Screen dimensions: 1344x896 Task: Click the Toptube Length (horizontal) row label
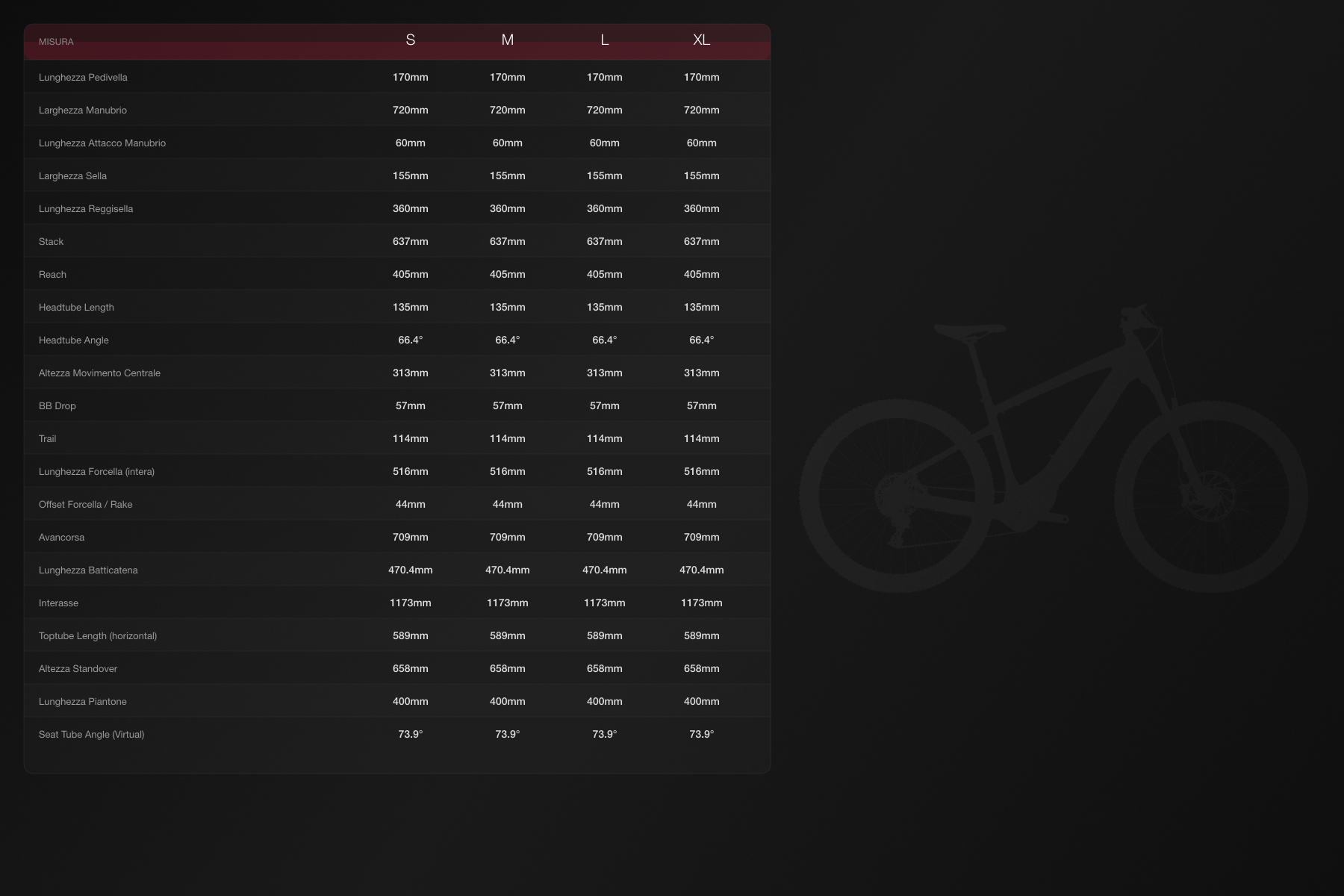click(x=98, y=636)
